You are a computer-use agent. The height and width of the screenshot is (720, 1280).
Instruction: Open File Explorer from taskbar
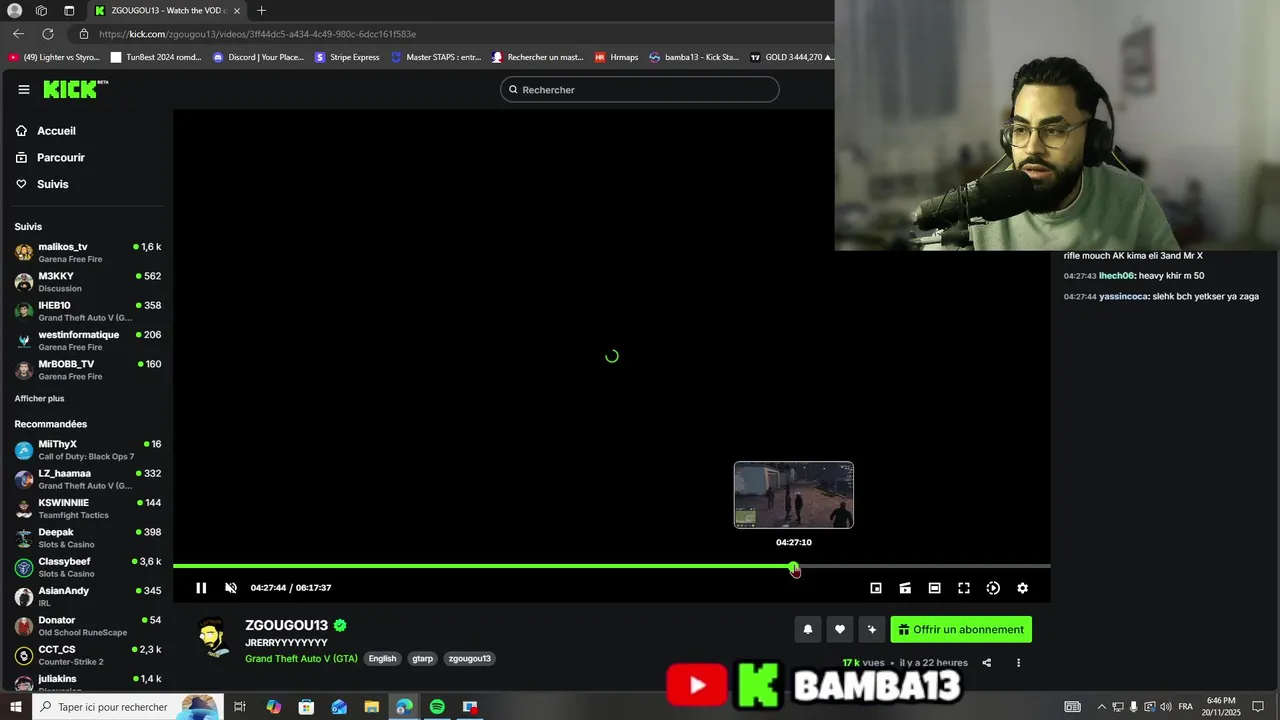[x=372, y=707]
